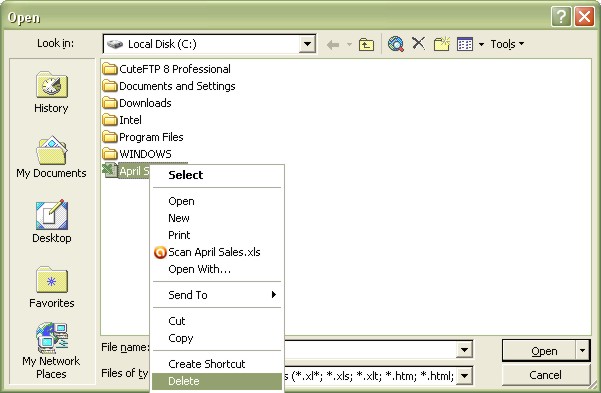Expand the Send To submenu
Screen dimensions: 601x393
click(217, 295)
